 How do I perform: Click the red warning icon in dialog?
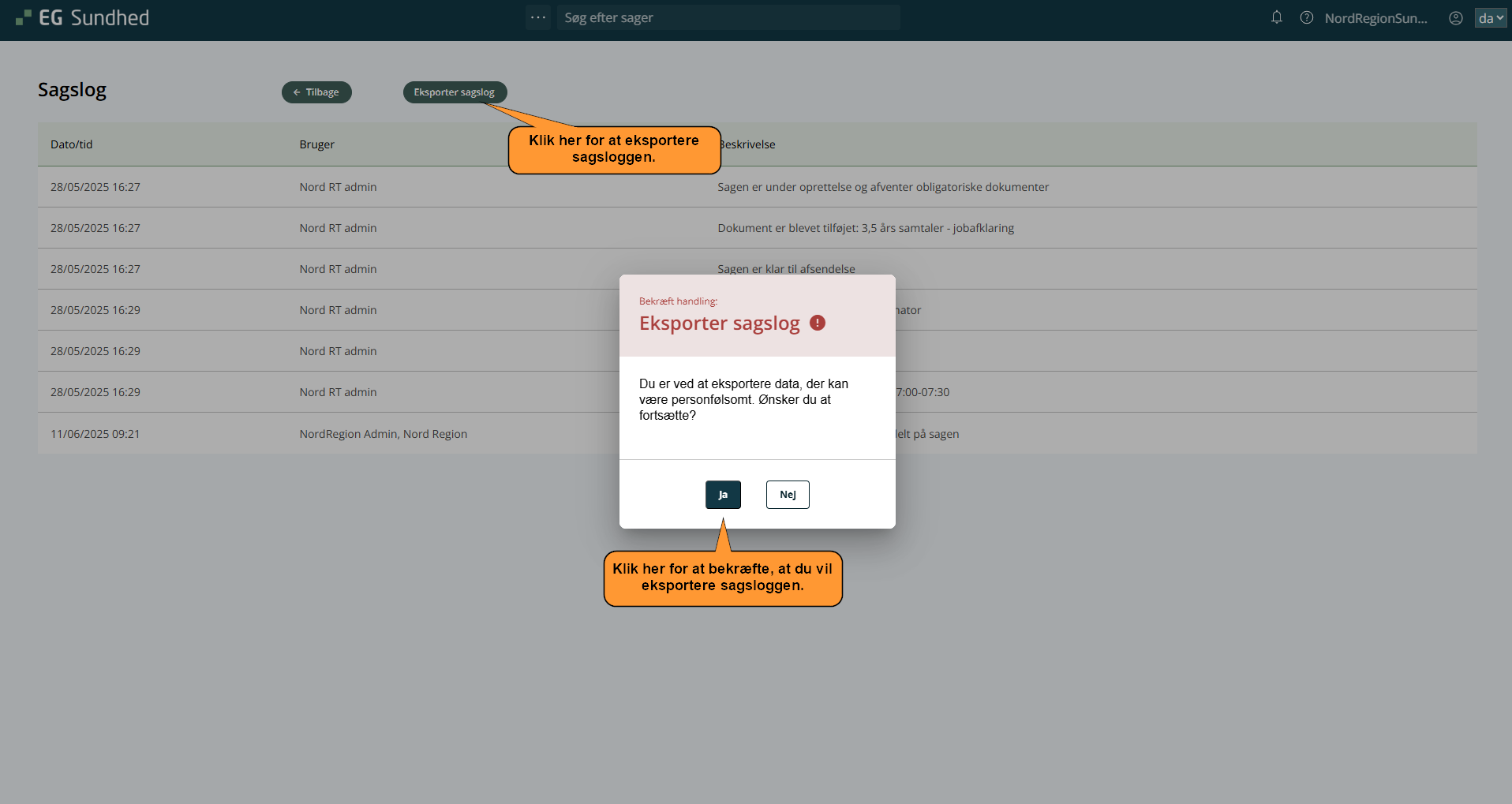click(818, 323)
